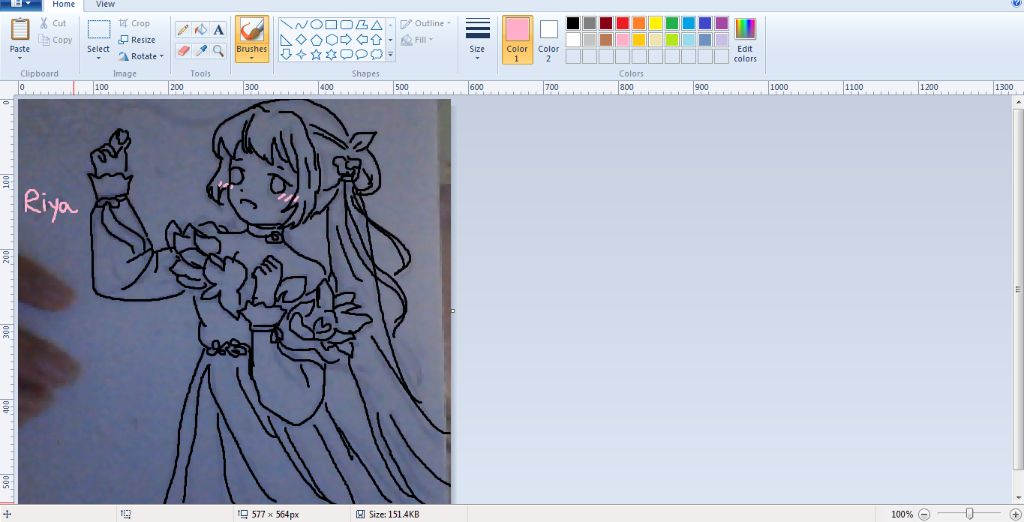Choose the Down arrow shape
1024x522 pixels.
click(286, 54)
